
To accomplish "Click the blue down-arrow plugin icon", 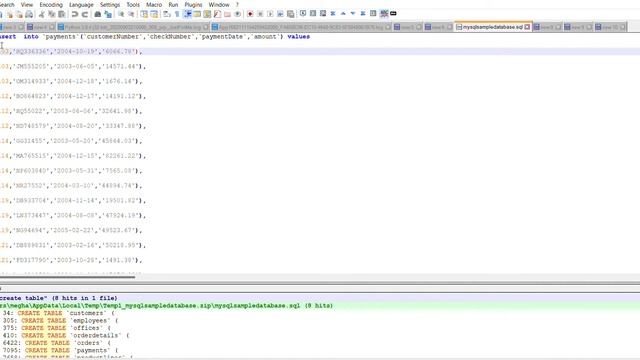I will 353,13.
